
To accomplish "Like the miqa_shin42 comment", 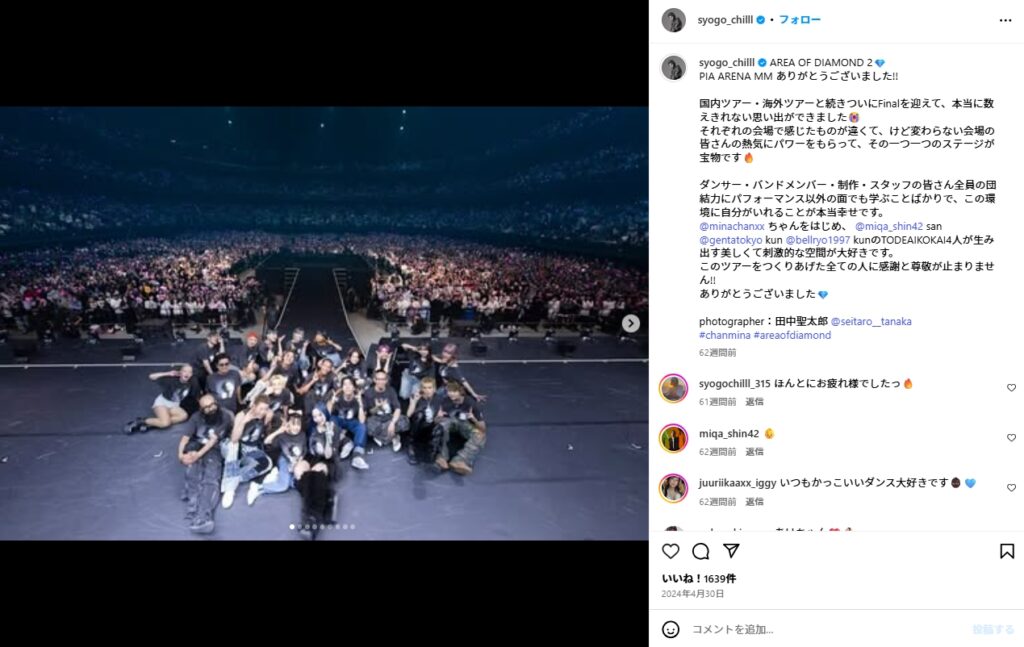I will 1011,438.
